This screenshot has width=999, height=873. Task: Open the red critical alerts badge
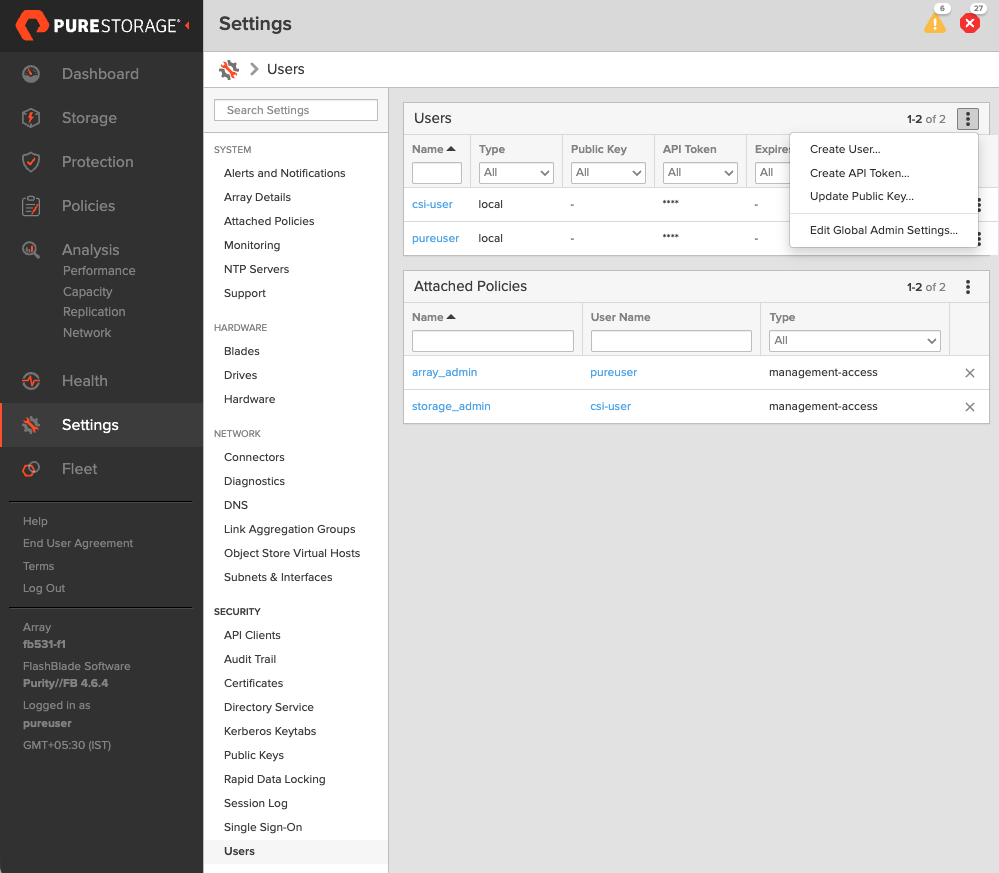tap(969, 22)
